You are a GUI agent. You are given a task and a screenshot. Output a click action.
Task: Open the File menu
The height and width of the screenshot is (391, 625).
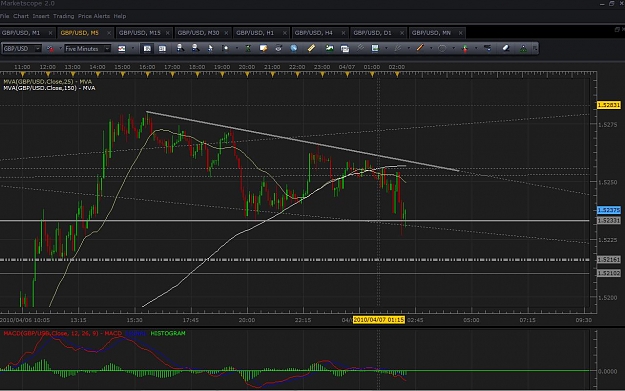[x=4, y=16]
